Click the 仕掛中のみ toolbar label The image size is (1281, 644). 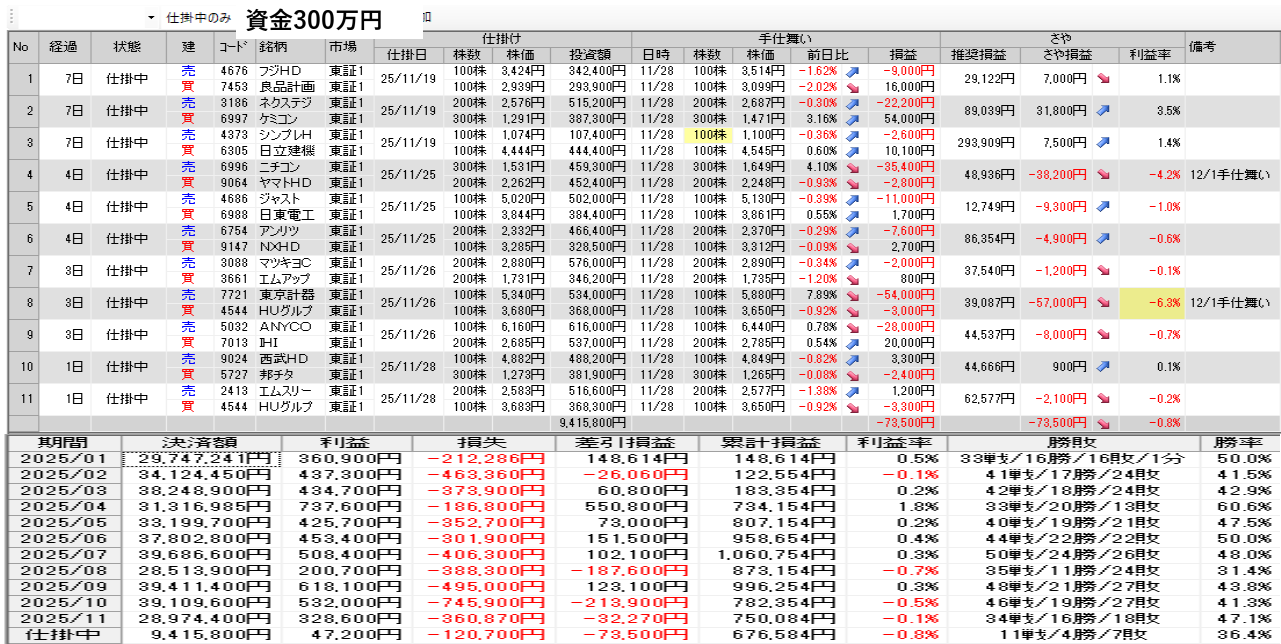(199, 18)
